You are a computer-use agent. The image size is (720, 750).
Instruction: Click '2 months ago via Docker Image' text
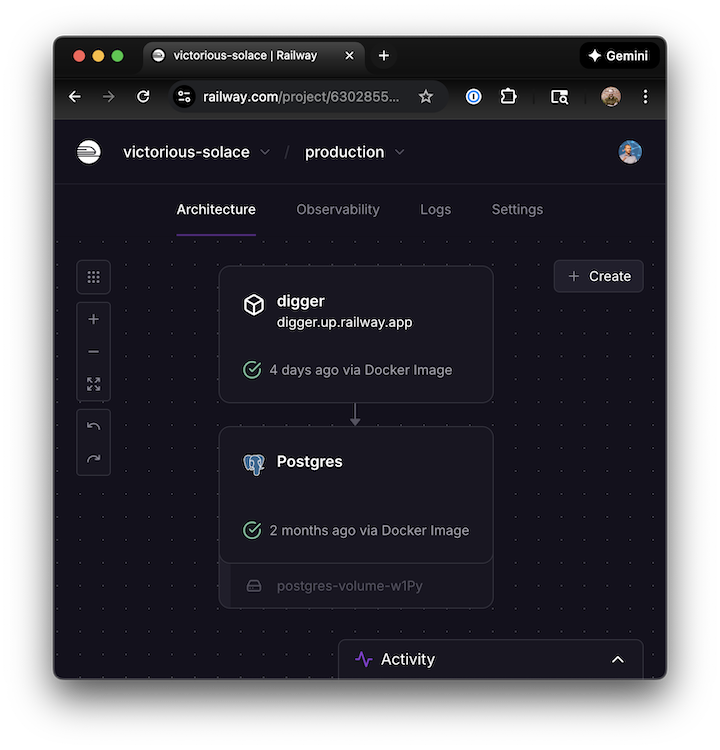point(369,530)
